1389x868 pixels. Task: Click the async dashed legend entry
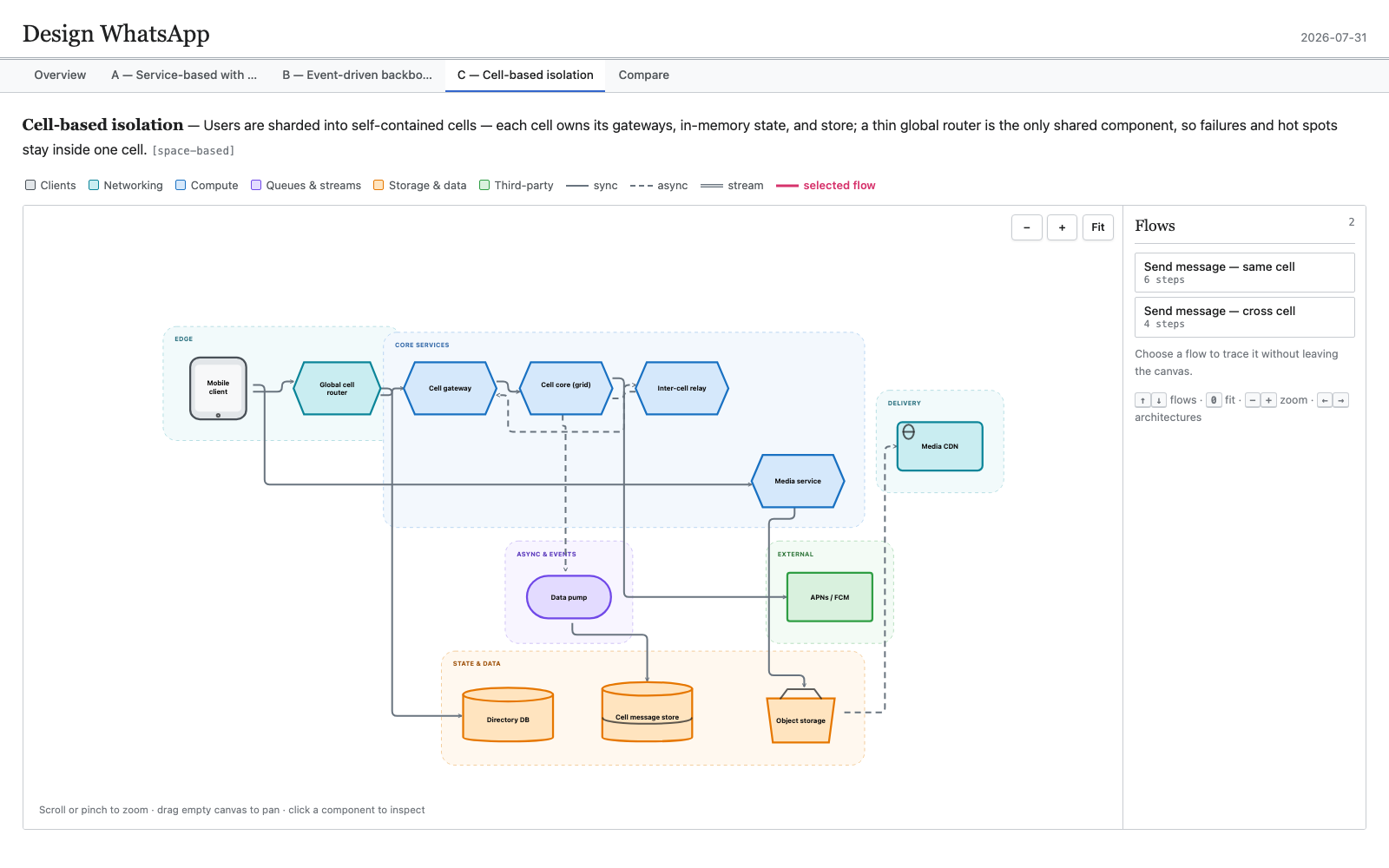[x=659, y=186]
